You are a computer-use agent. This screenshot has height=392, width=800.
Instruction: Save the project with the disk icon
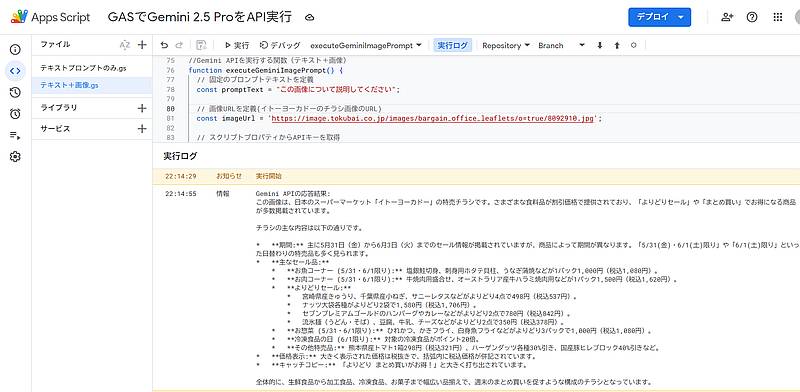[201, 45]
